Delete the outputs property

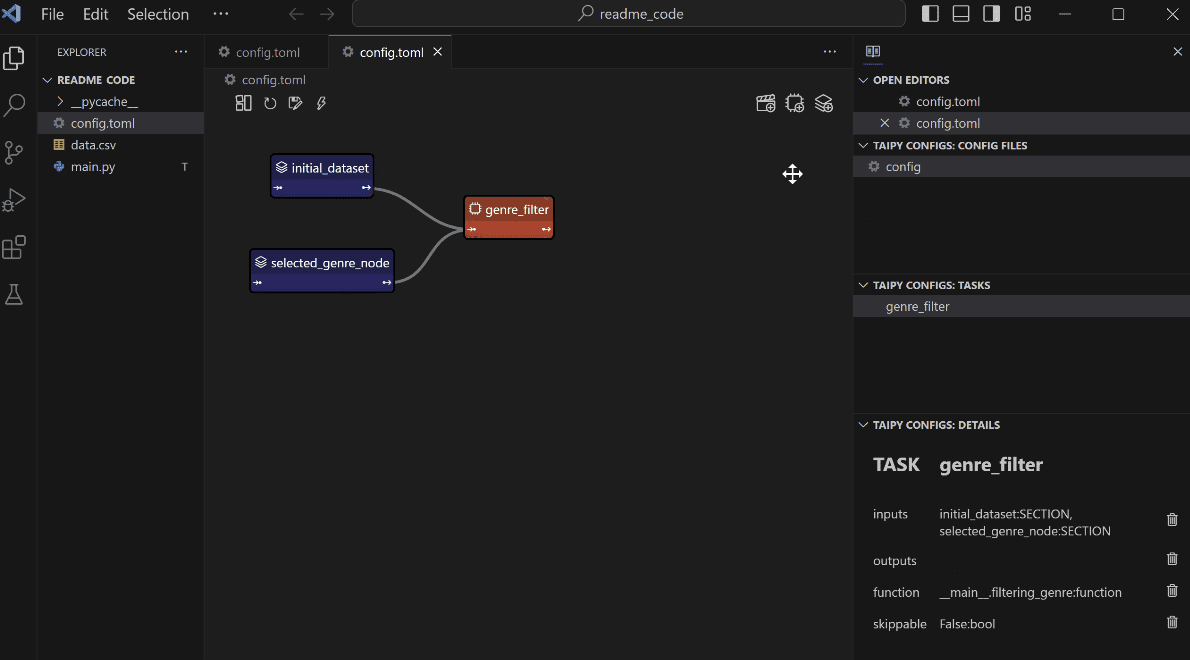(1172, 559)
